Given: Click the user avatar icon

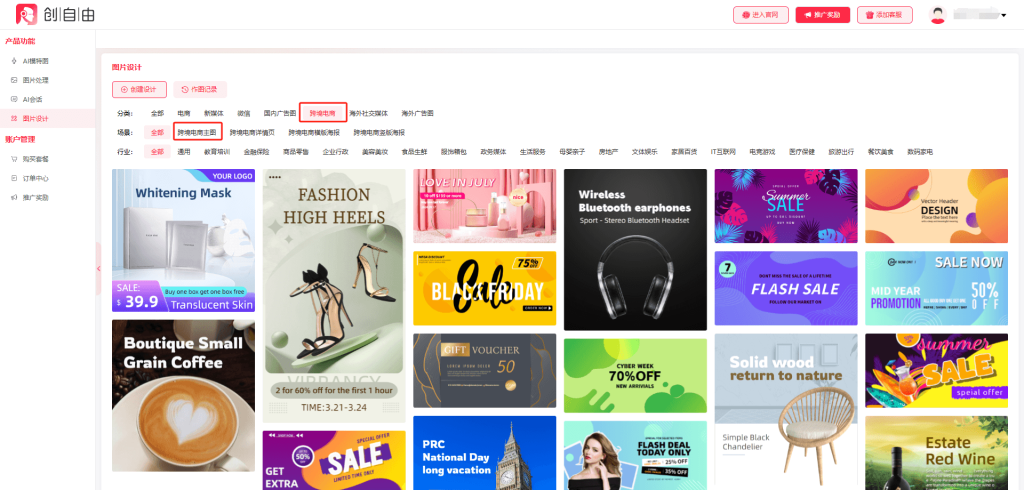Looking at the screenshot, I should click(x=937, y=15).
